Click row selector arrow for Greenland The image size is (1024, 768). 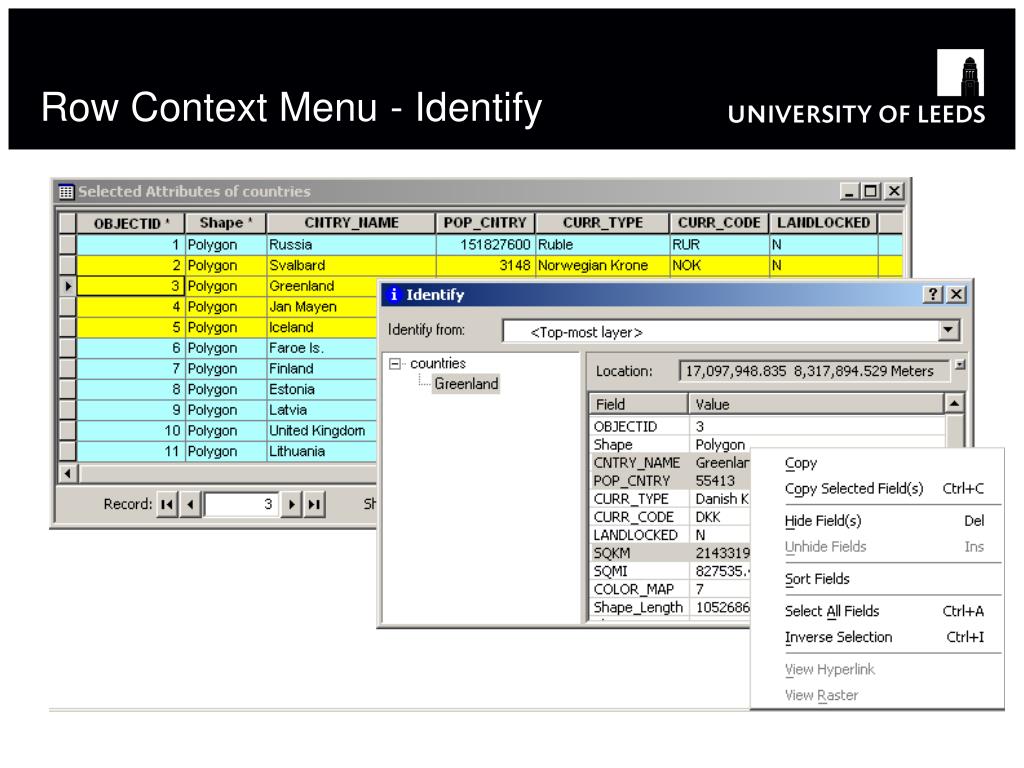(67, 286)
